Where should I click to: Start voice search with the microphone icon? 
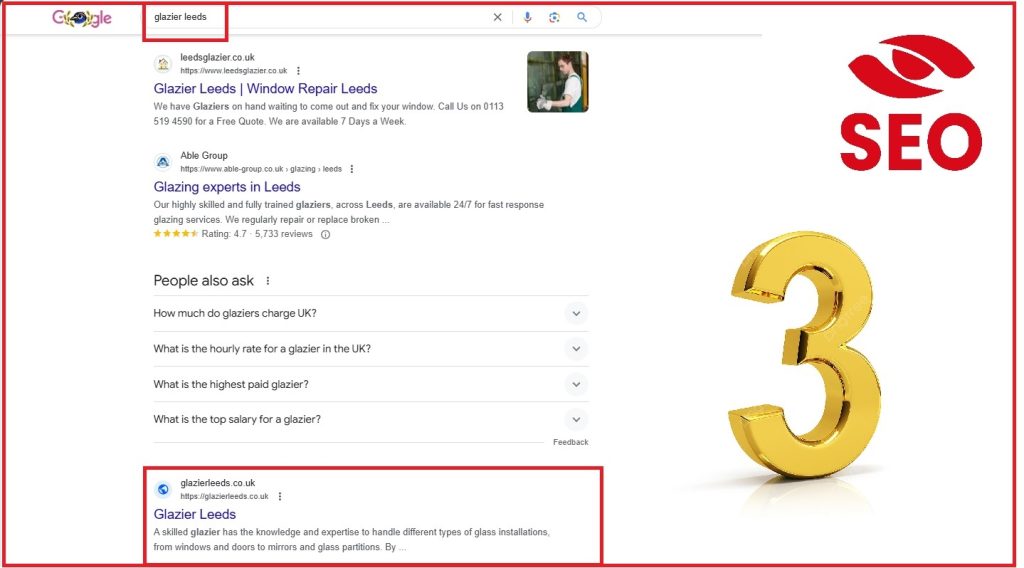coord(527,17)
